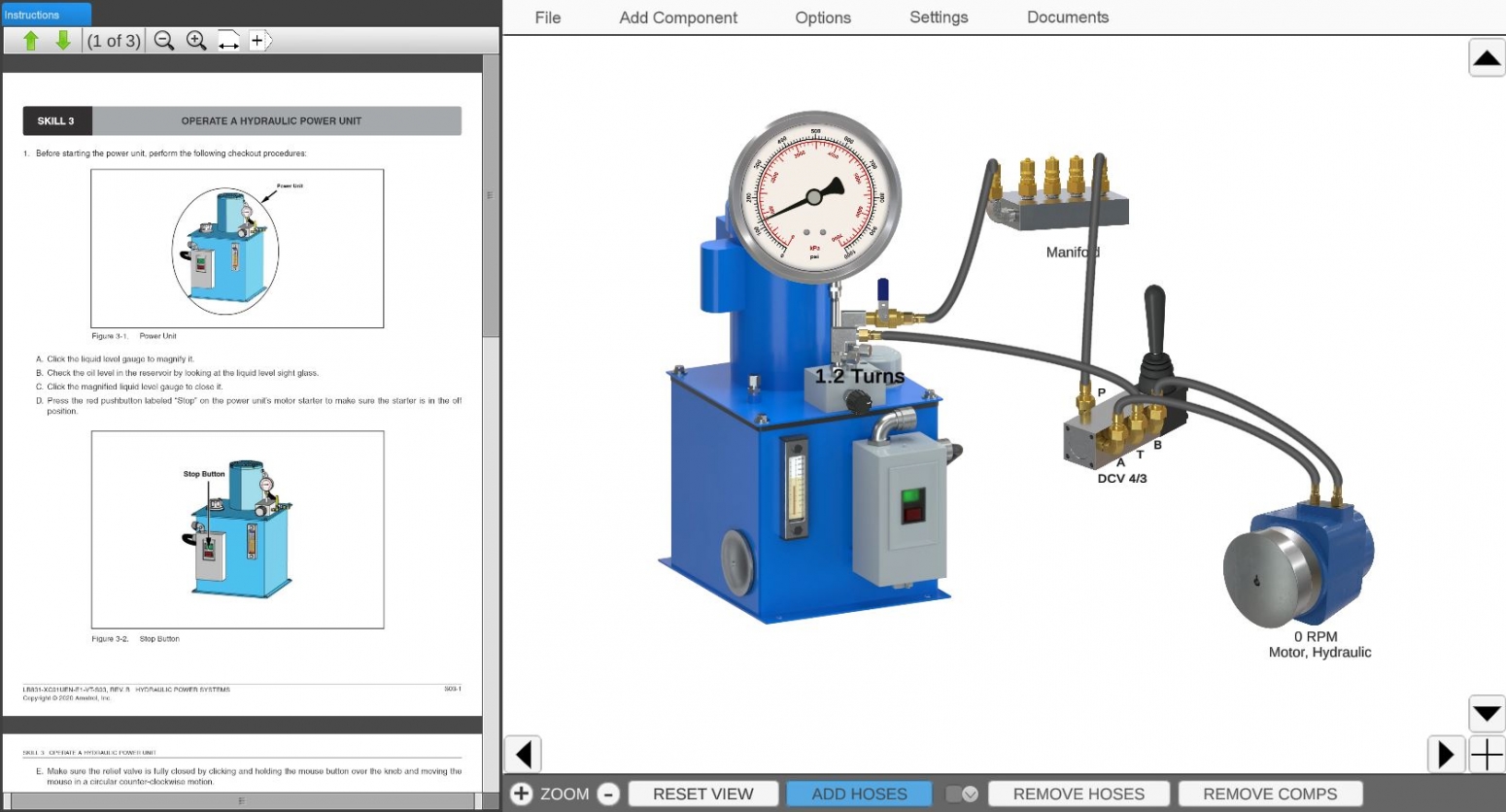The height and width of the screenshot is (812, 1506).
Task: Zoom in the instructions document
Action: pyautogui.click(x=196, y=41)
